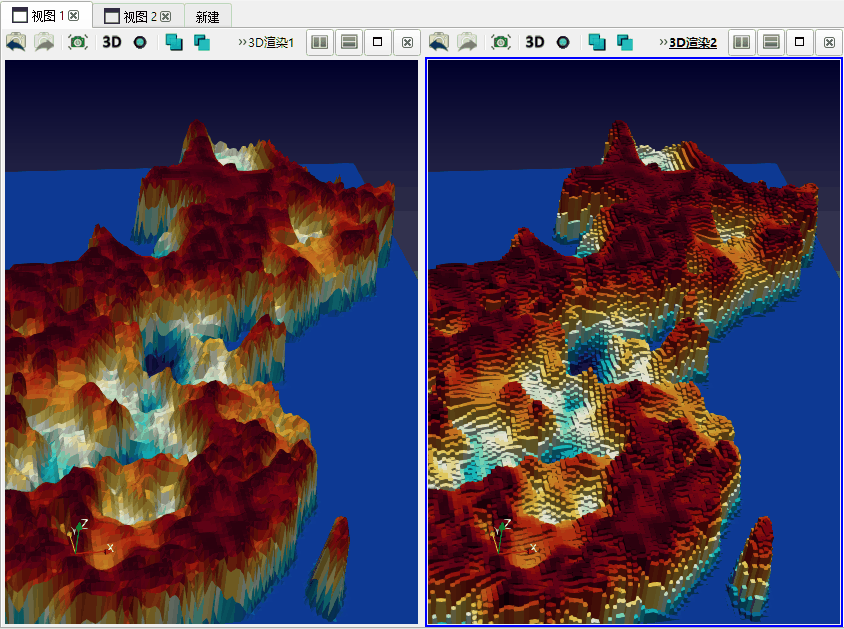Open the 新建 tab
The image size is (844, 629).
click(x=208, y=17)
